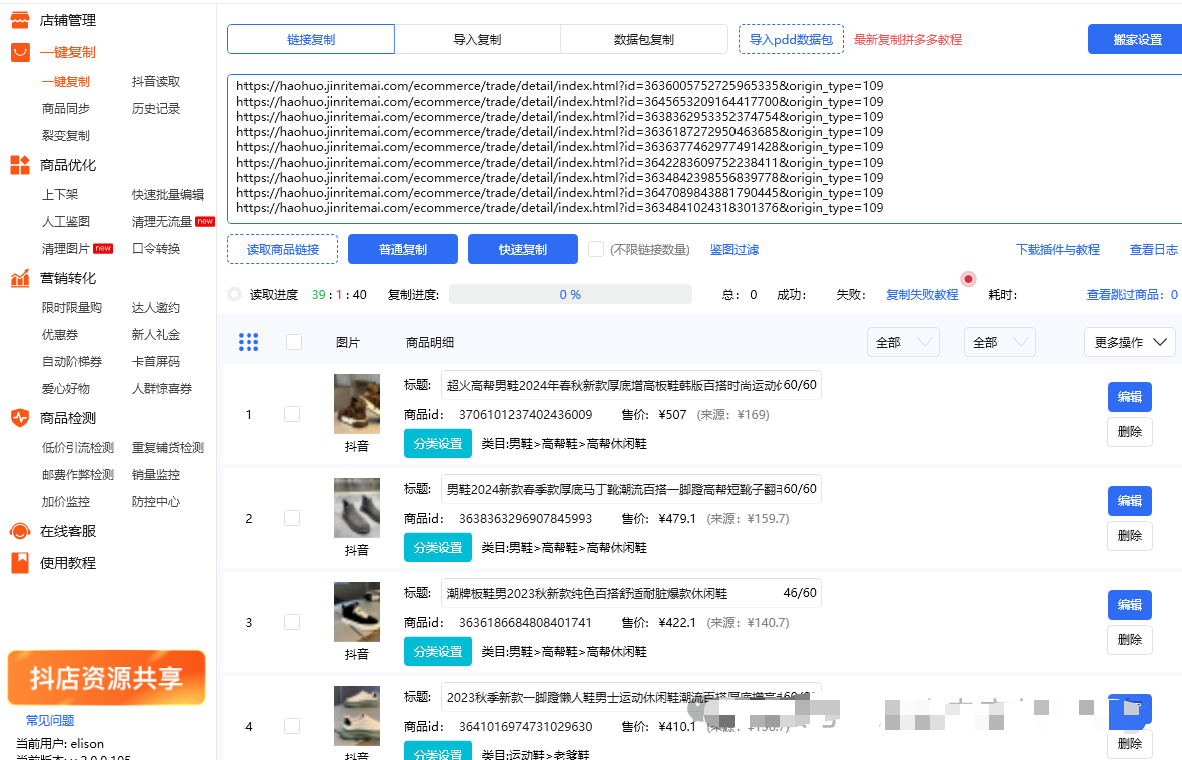The width and height of the screenshot is (1182, 760).
Task: Click the 营销转化 chart icon
Action: (20, 279)
